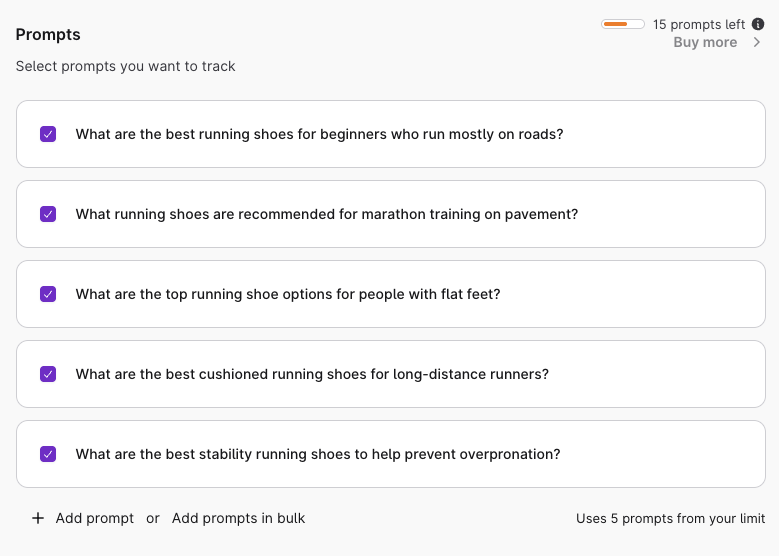Click the chevron arrow next to Buy more
This screenshot has height=556, width=779.
tap(757, 42)
